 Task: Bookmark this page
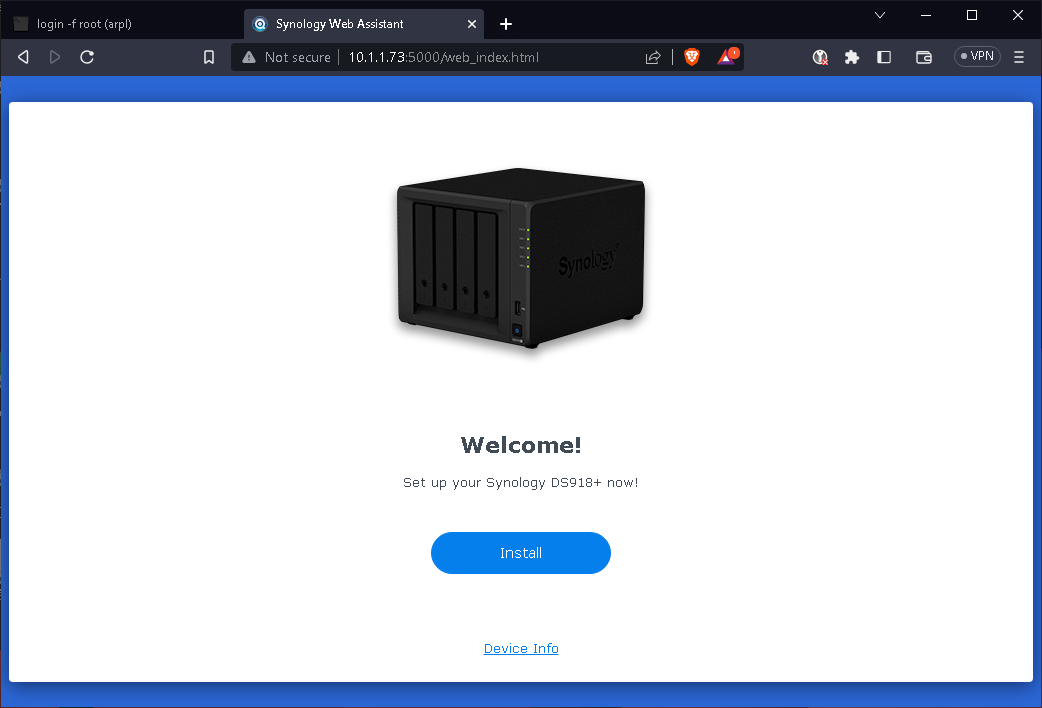coord(209,57)
